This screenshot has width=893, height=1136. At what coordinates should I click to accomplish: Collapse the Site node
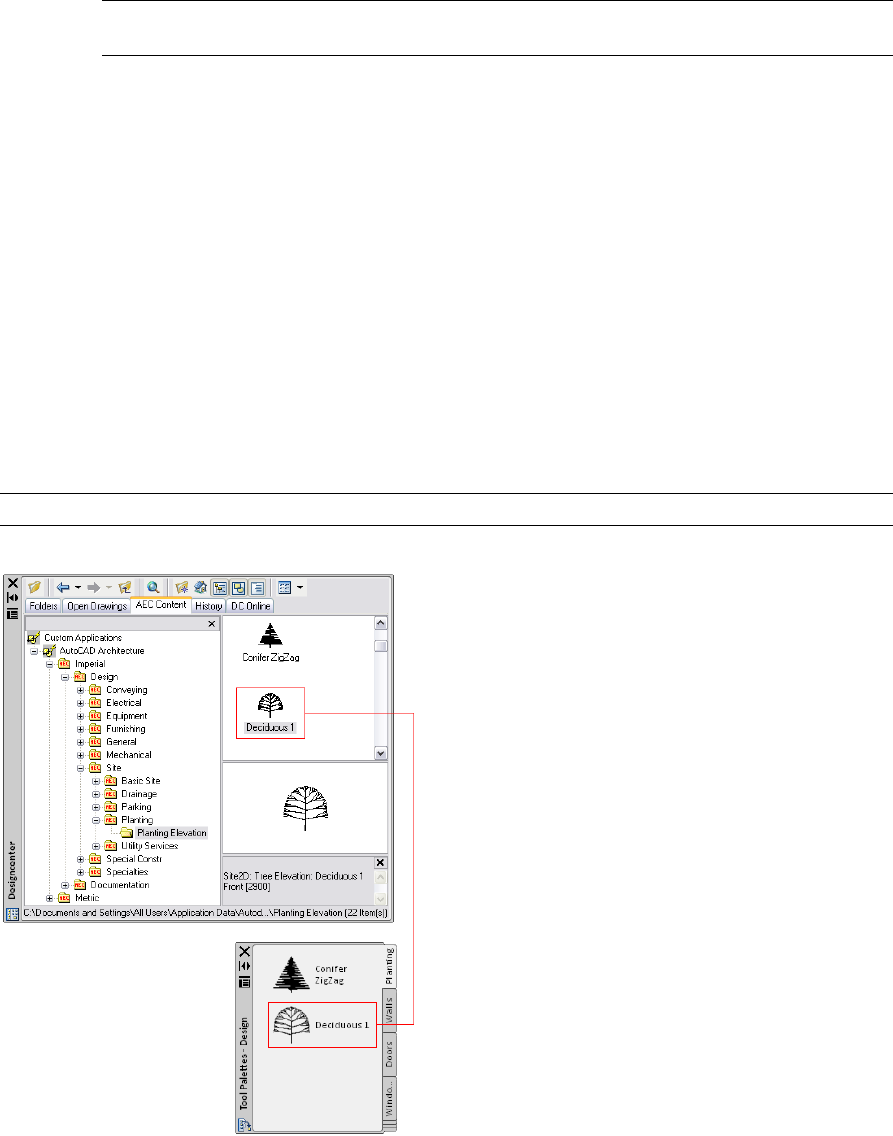(80, 768)
